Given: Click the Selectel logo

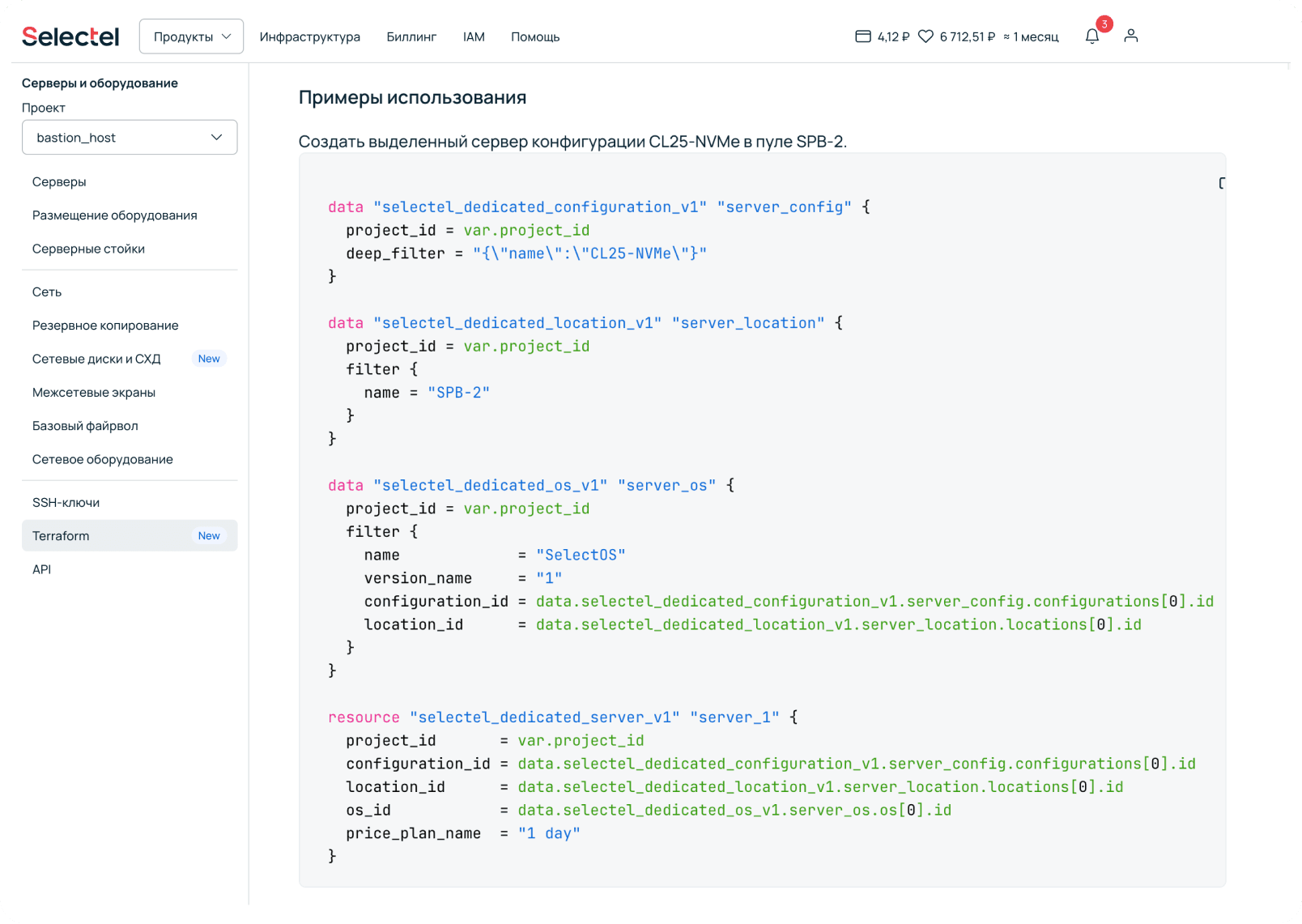Looking at the screenshot, I should pos(70,36).
